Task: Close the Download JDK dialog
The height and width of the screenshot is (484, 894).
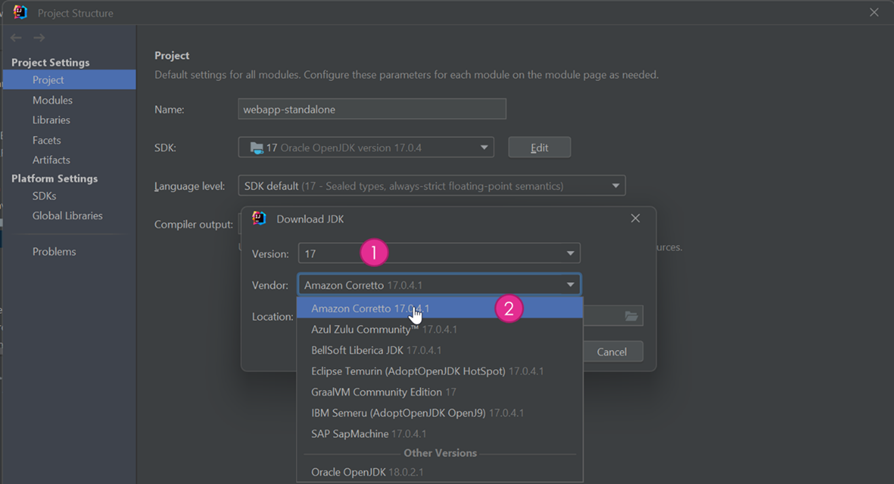Action: point(635,218)
